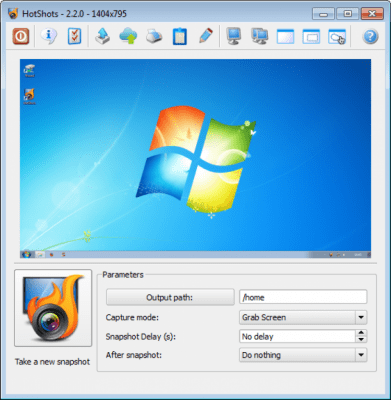Open the About info bubble icon
This screenshot has height=400, width=391.
[49, 36]
